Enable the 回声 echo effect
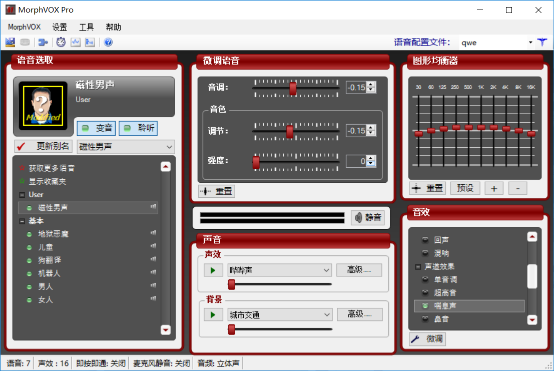This screenshot has width=554, height=371. coord(425,240)
